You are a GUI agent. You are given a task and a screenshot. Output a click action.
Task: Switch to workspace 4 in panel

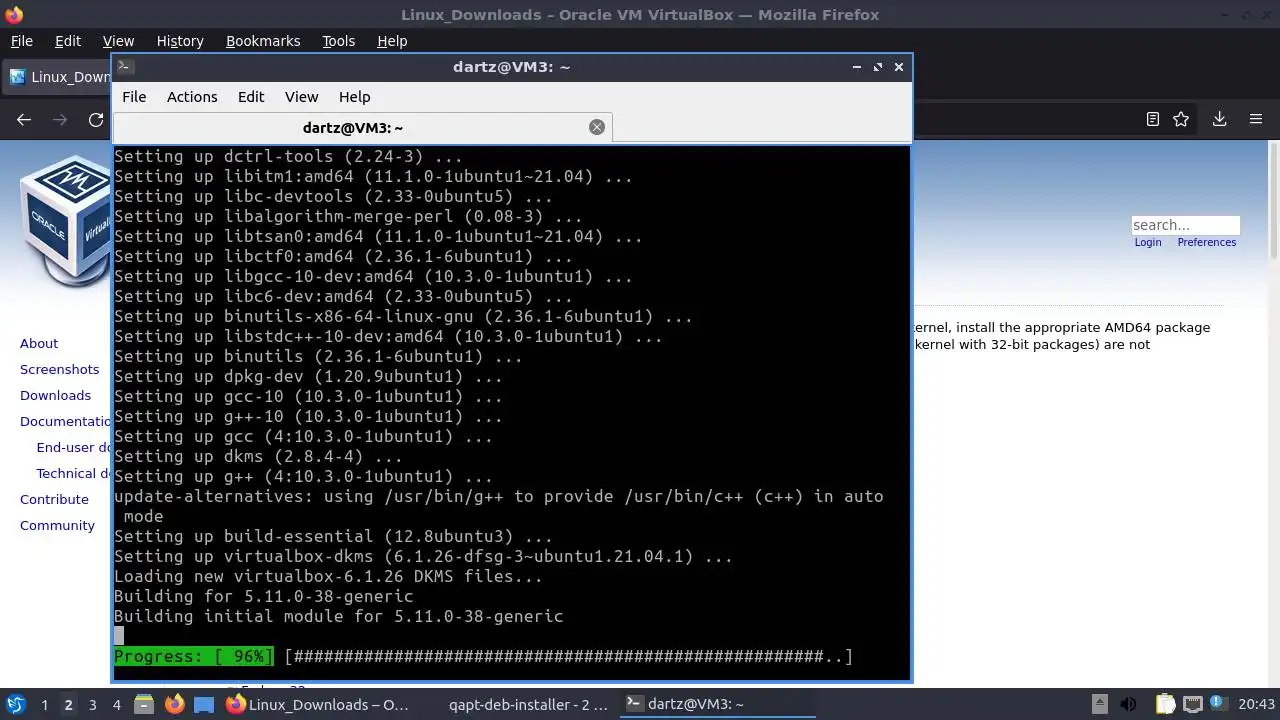pos(116,705)
